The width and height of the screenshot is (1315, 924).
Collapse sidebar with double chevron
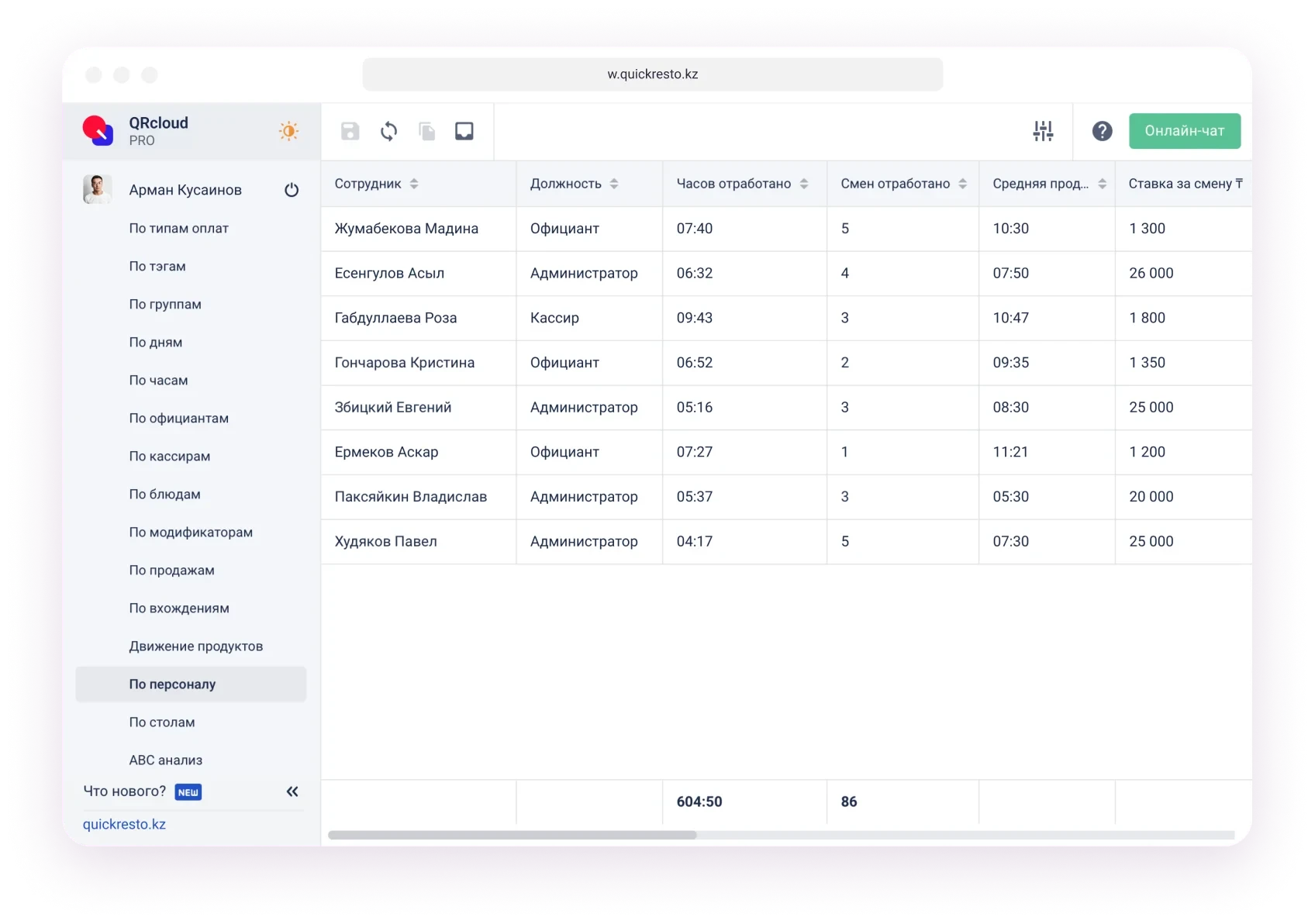tap(292, 791)
